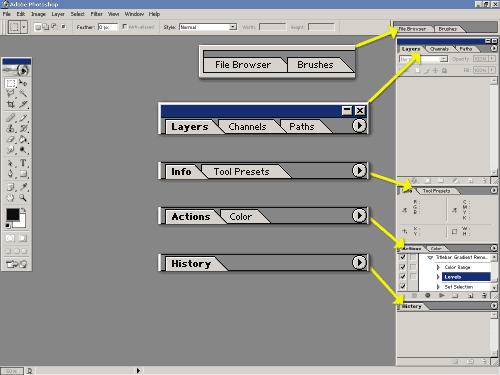The height and width of the screenshot is (375, 500).
Task: Pick the Eyedropper tool
Action: click(23, 187)
